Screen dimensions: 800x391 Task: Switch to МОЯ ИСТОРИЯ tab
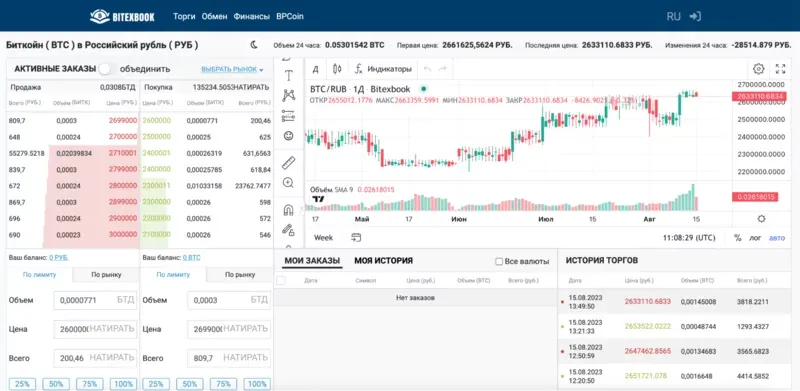[383, 261]
